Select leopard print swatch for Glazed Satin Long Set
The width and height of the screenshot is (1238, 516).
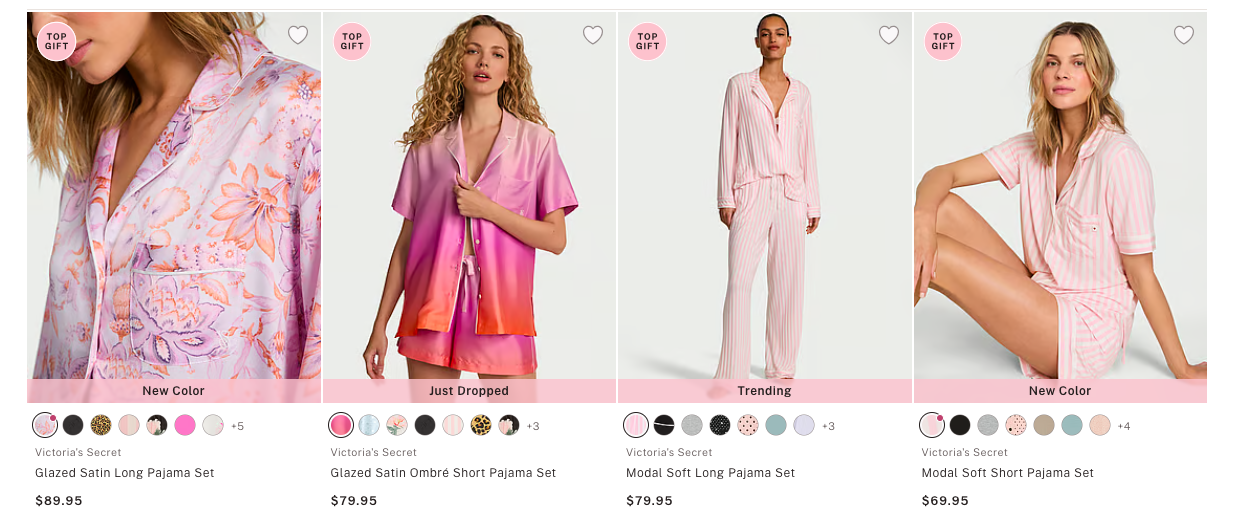pyautogui.click(x=101, y=425)
